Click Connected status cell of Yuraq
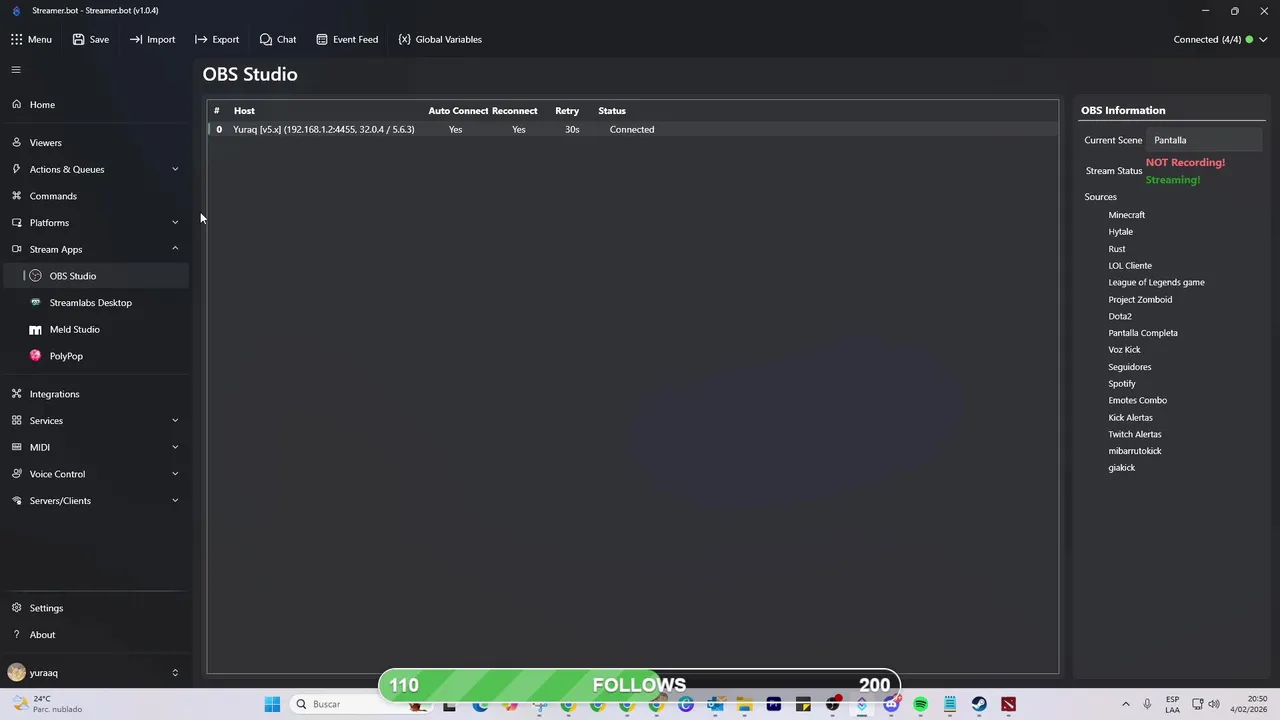Image resolution: width=1280 pixels, height=720 pixels. (632, 129)
